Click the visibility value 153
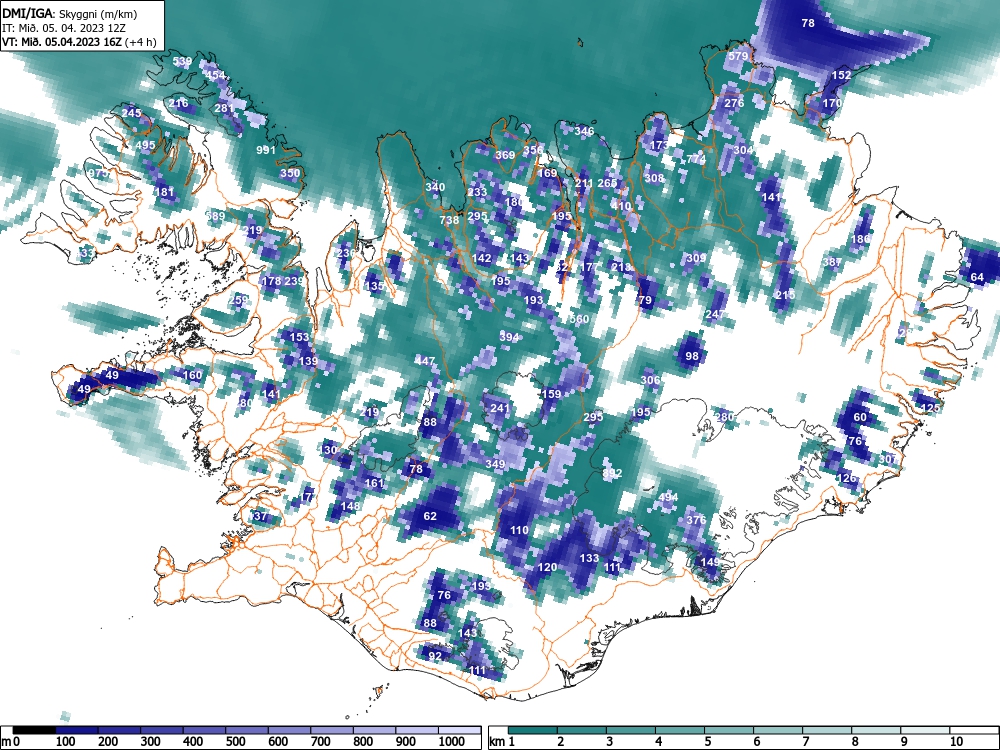The width and height of the screenshot is (1000, 750). pyautogui.click(x=300, y=337)
